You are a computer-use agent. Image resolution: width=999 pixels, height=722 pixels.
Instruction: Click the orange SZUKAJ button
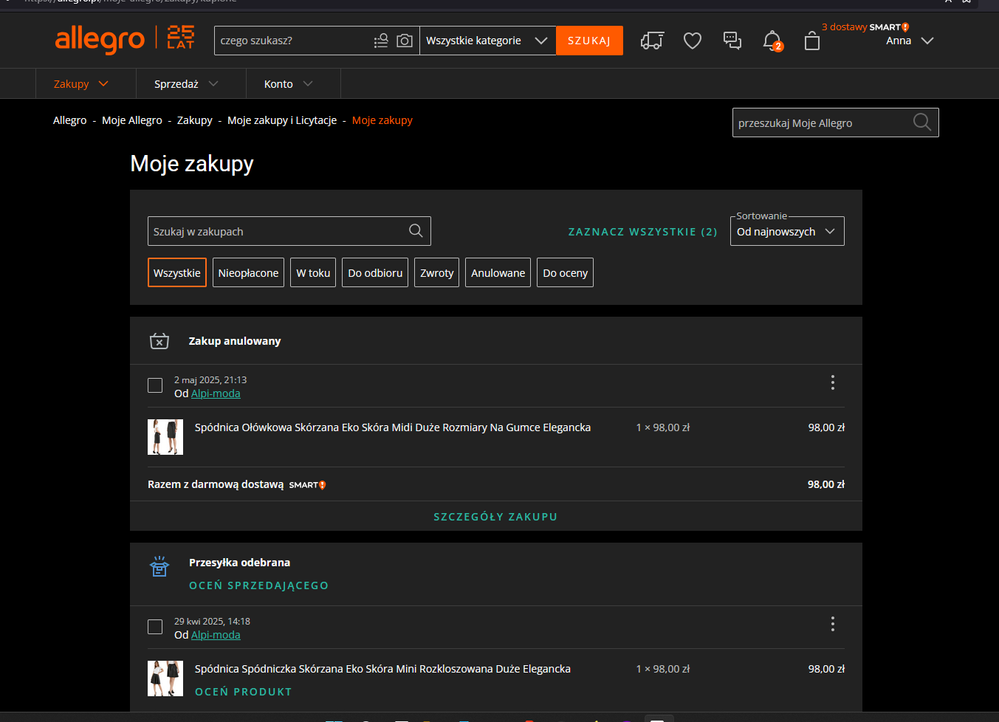click(589, 41)
